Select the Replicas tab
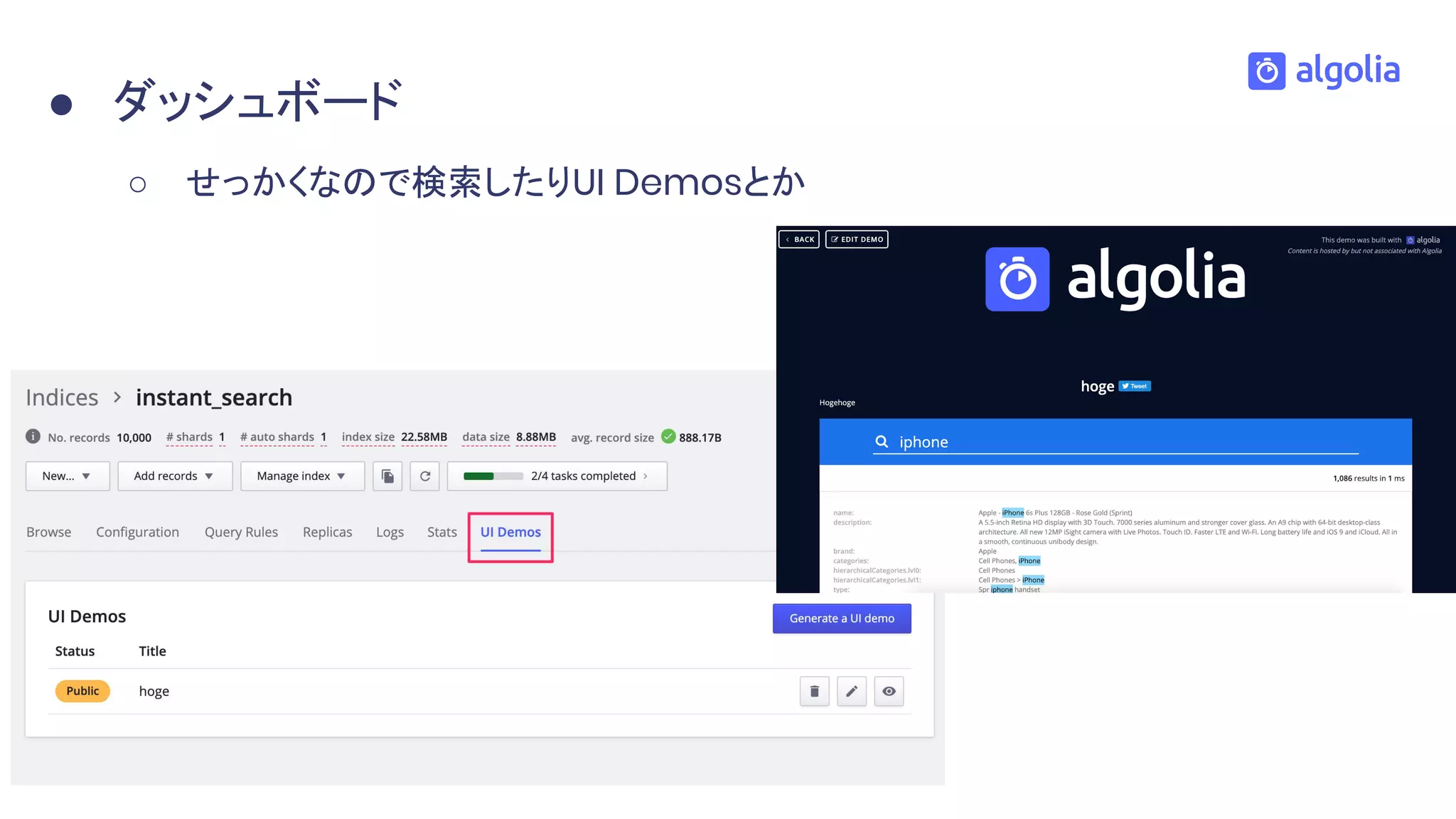The image size is (1456, 819). pos(328,532)
